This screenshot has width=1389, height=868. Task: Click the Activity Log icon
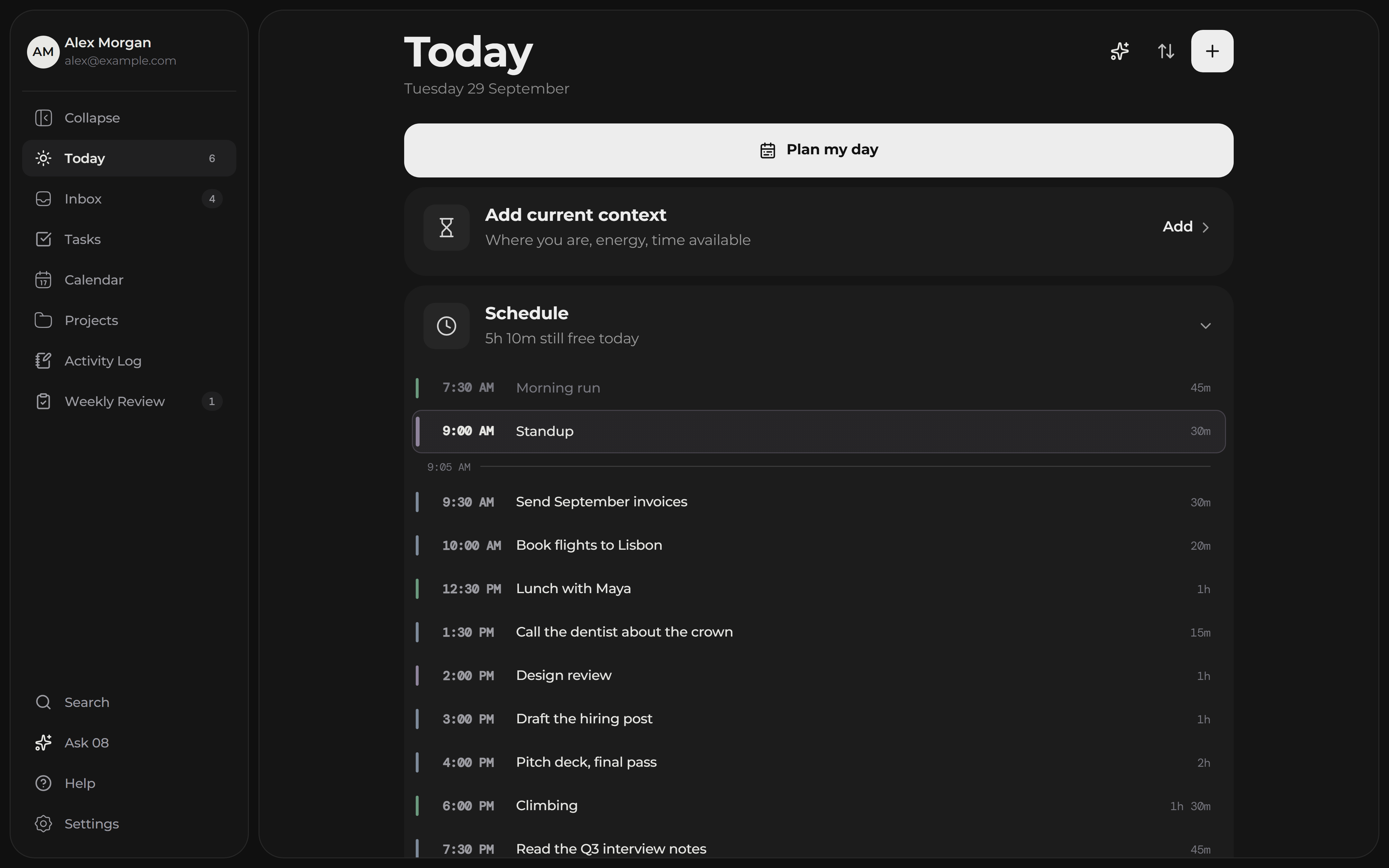[43, 360]
